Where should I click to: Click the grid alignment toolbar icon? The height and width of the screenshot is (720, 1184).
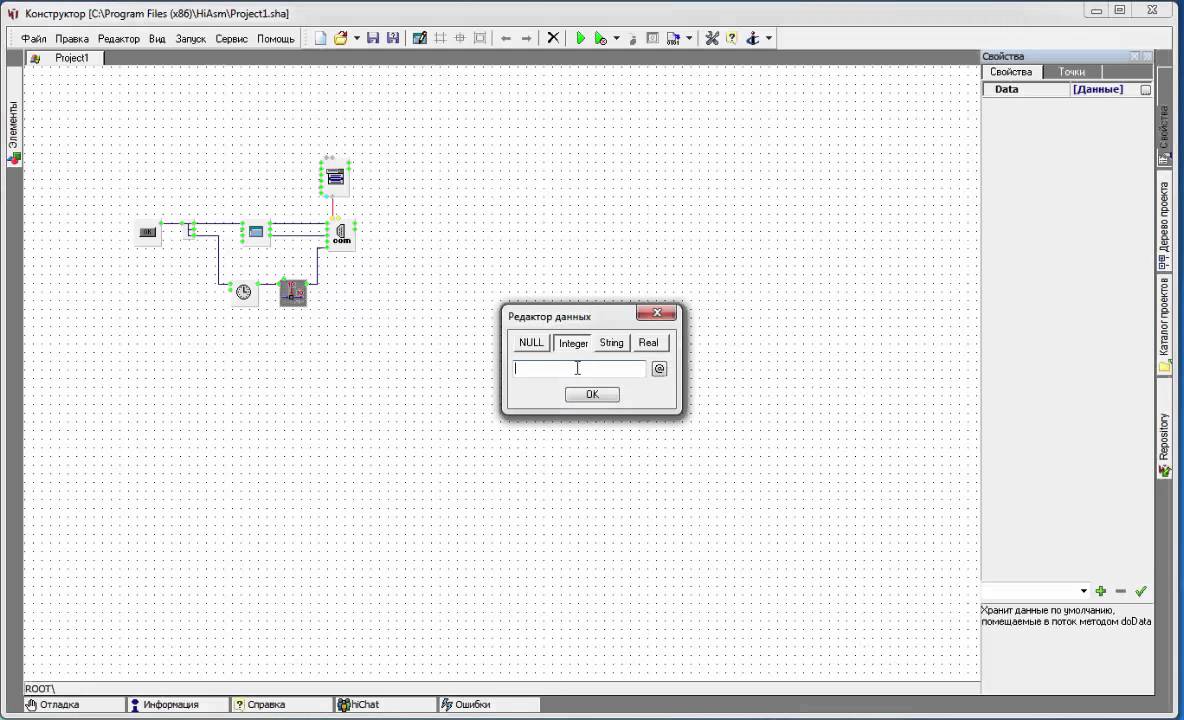tap(440, 38)
